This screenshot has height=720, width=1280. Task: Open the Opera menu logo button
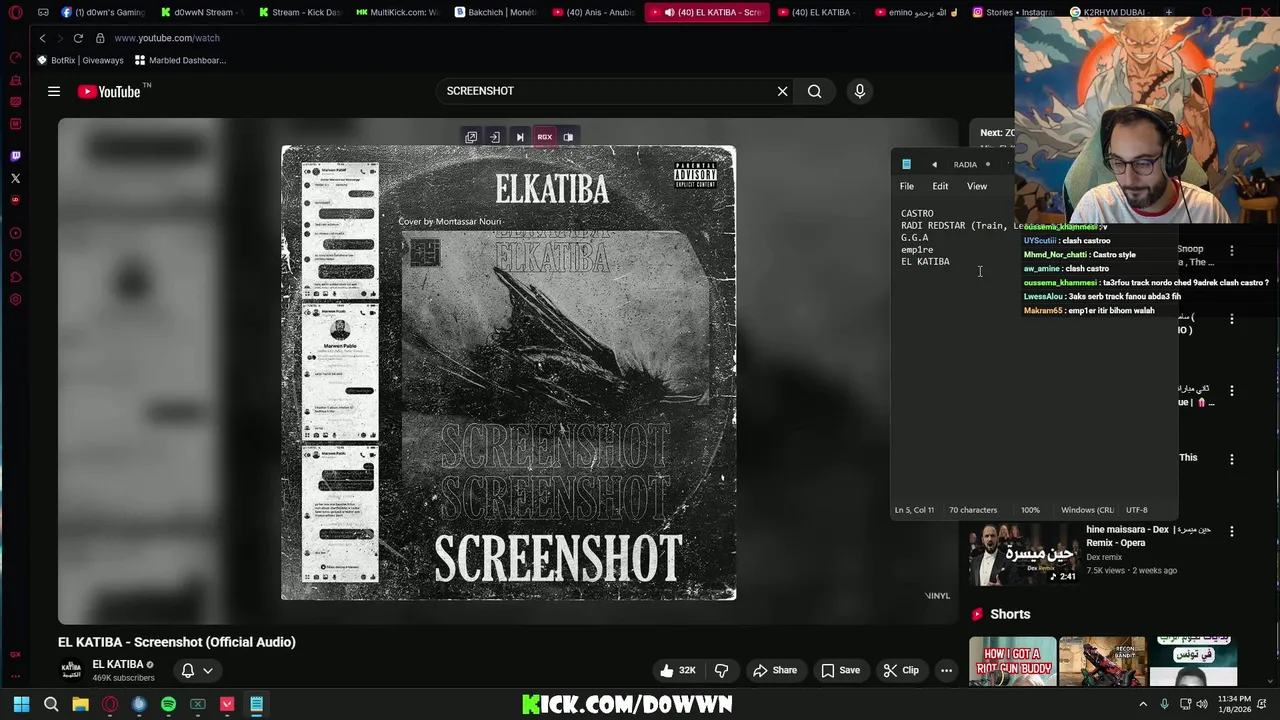tap(15, 12)
